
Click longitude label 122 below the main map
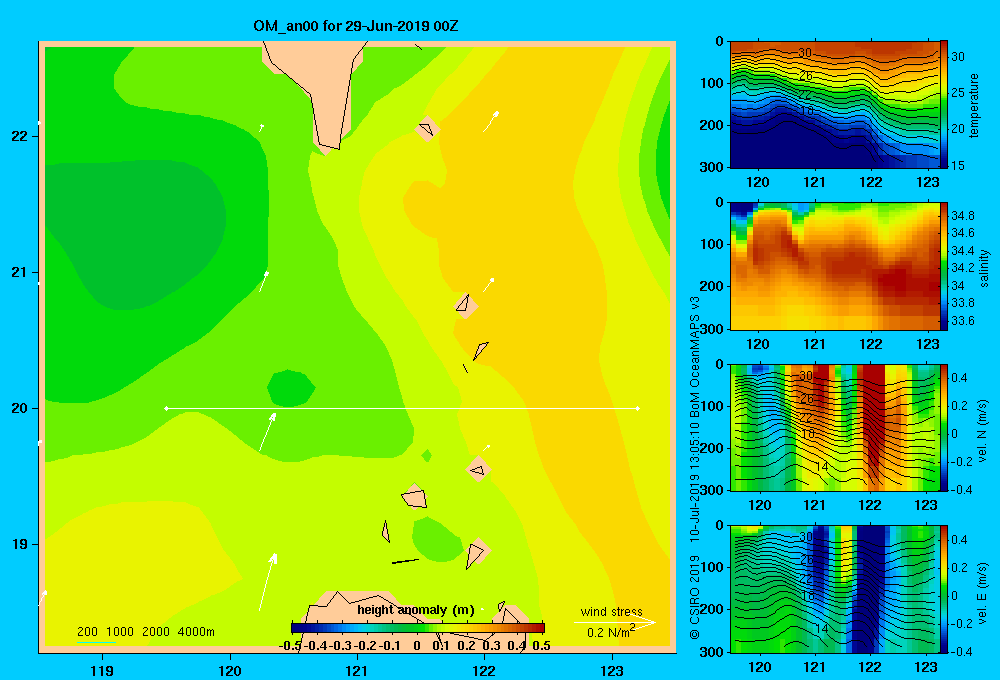coord(484,670)
